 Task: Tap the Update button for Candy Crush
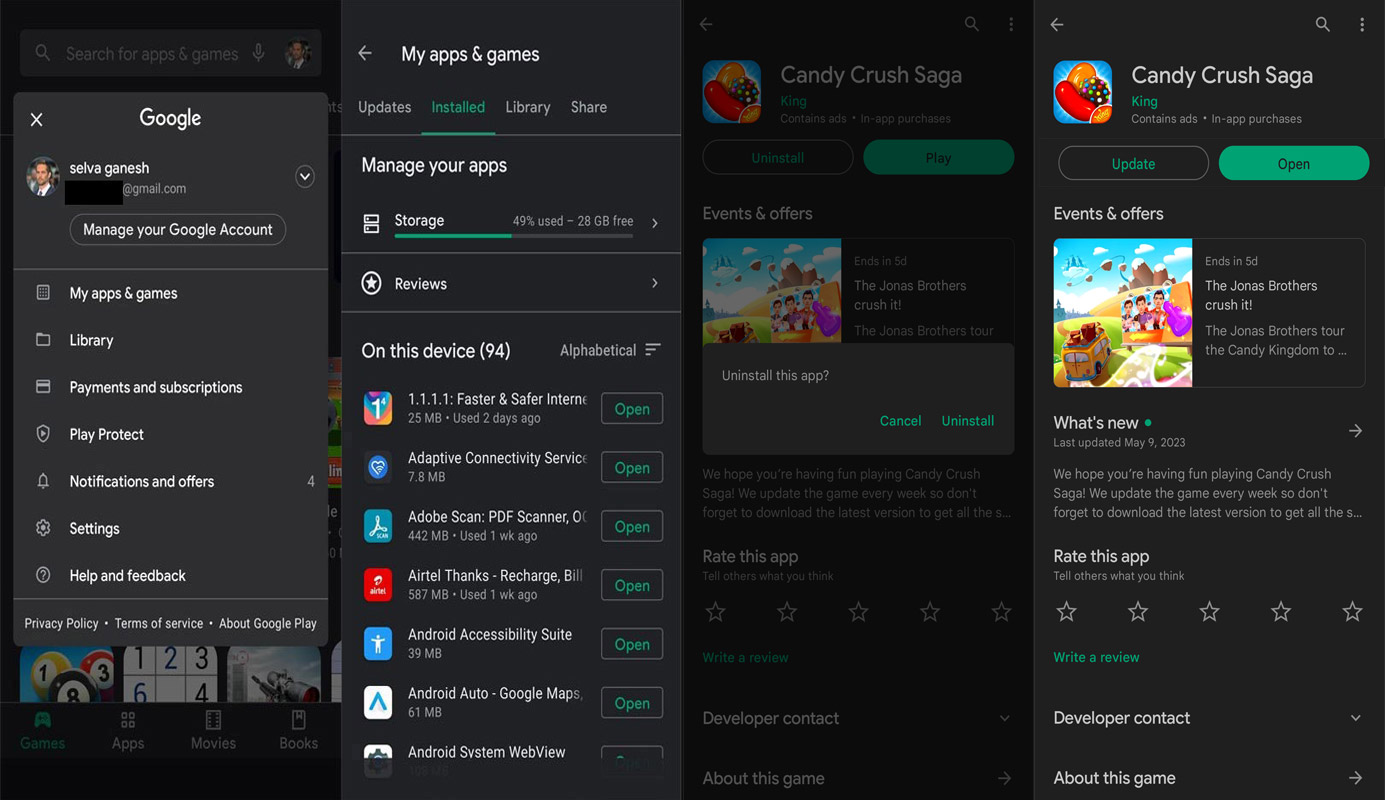click(x=1133, y=164)
